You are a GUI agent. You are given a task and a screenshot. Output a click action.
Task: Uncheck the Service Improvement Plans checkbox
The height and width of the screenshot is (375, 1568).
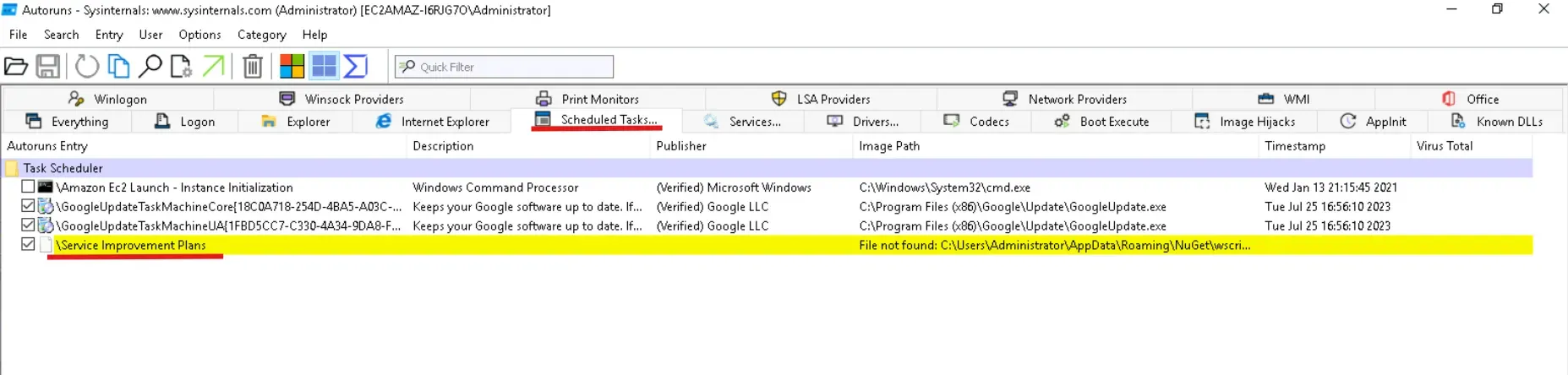coord(28,245)
